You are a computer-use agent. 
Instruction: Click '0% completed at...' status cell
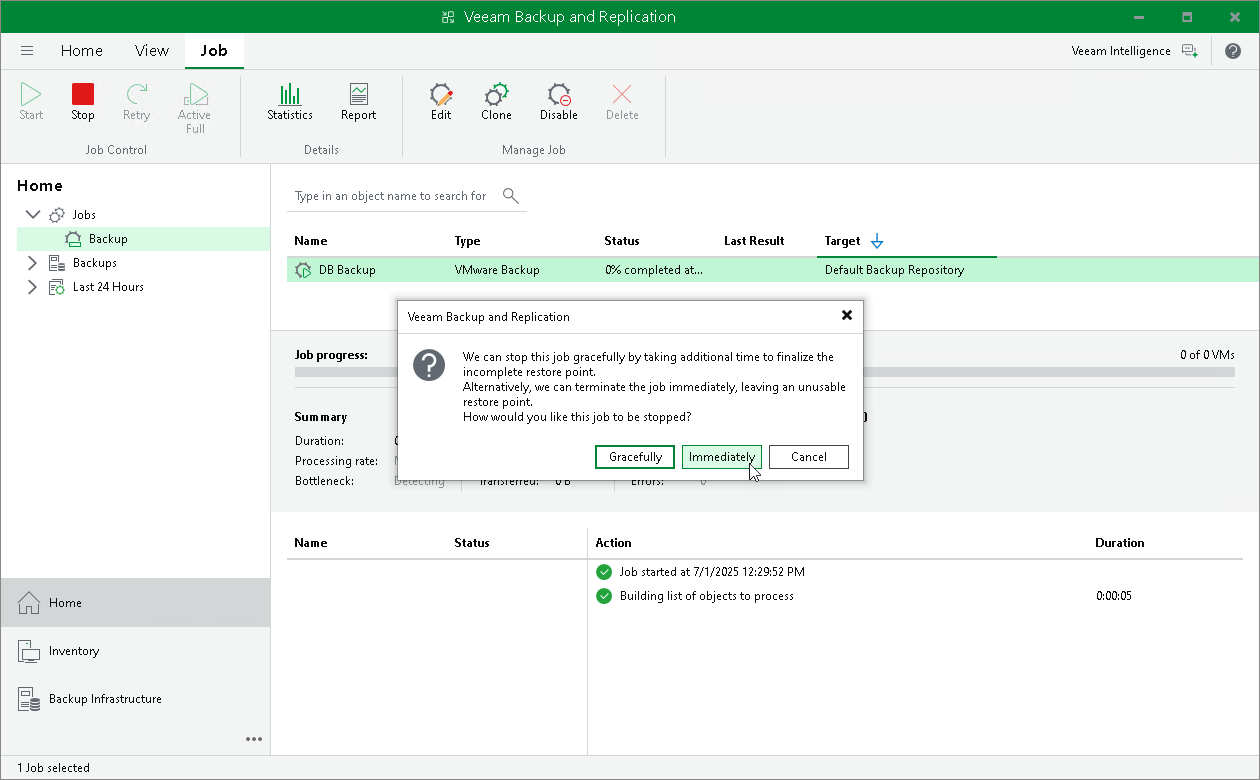[654, 270]
